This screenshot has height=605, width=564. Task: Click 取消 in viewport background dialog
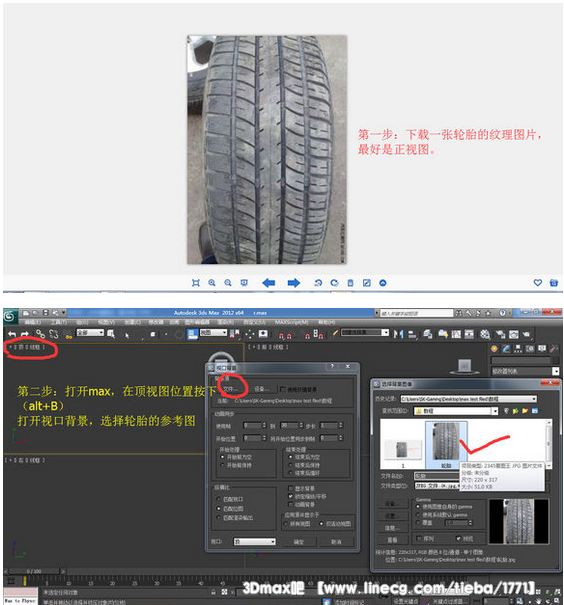(x=336, y=542)
